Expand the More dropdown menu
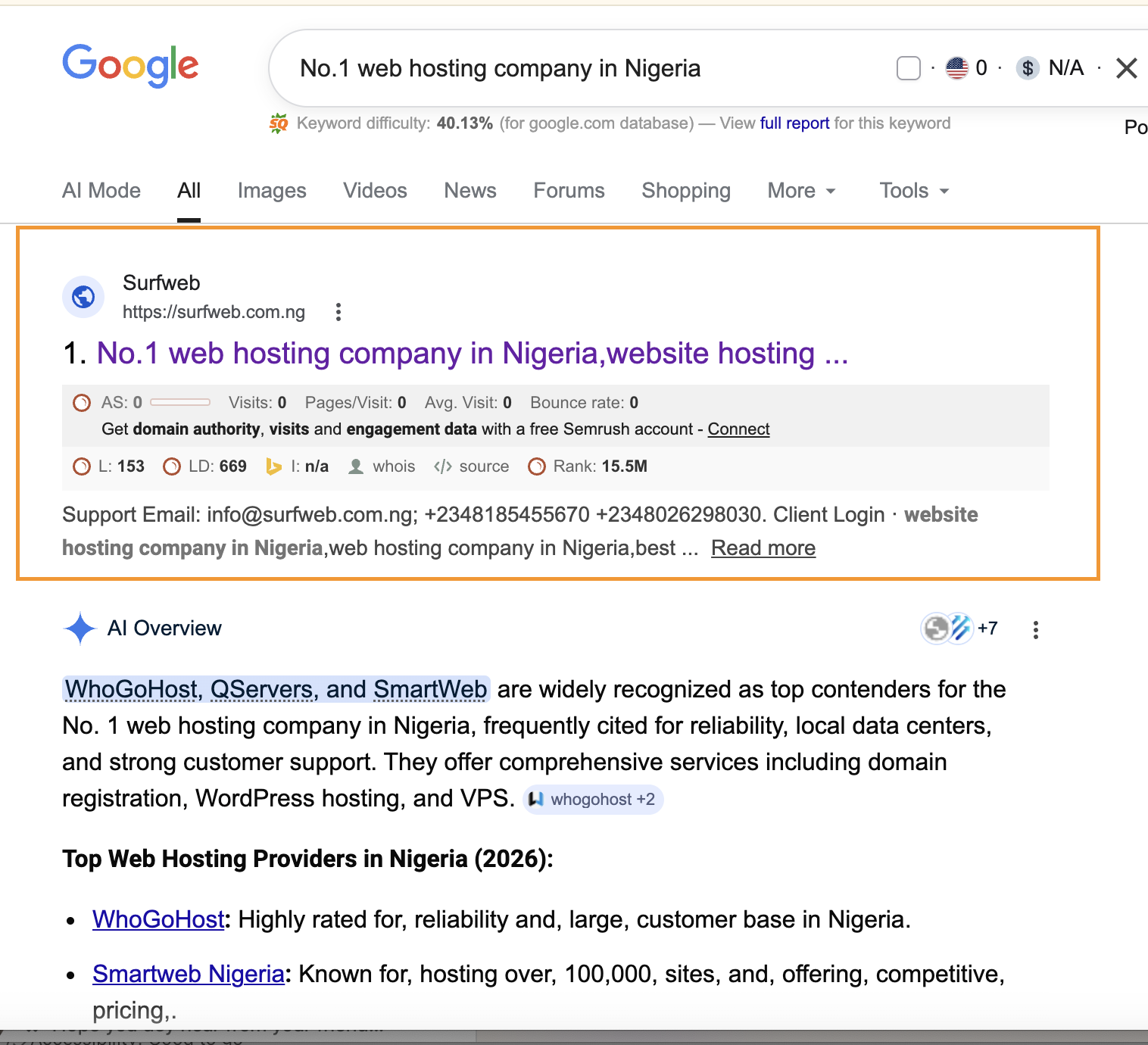Screen dimensions: 1148x1045 801,191
